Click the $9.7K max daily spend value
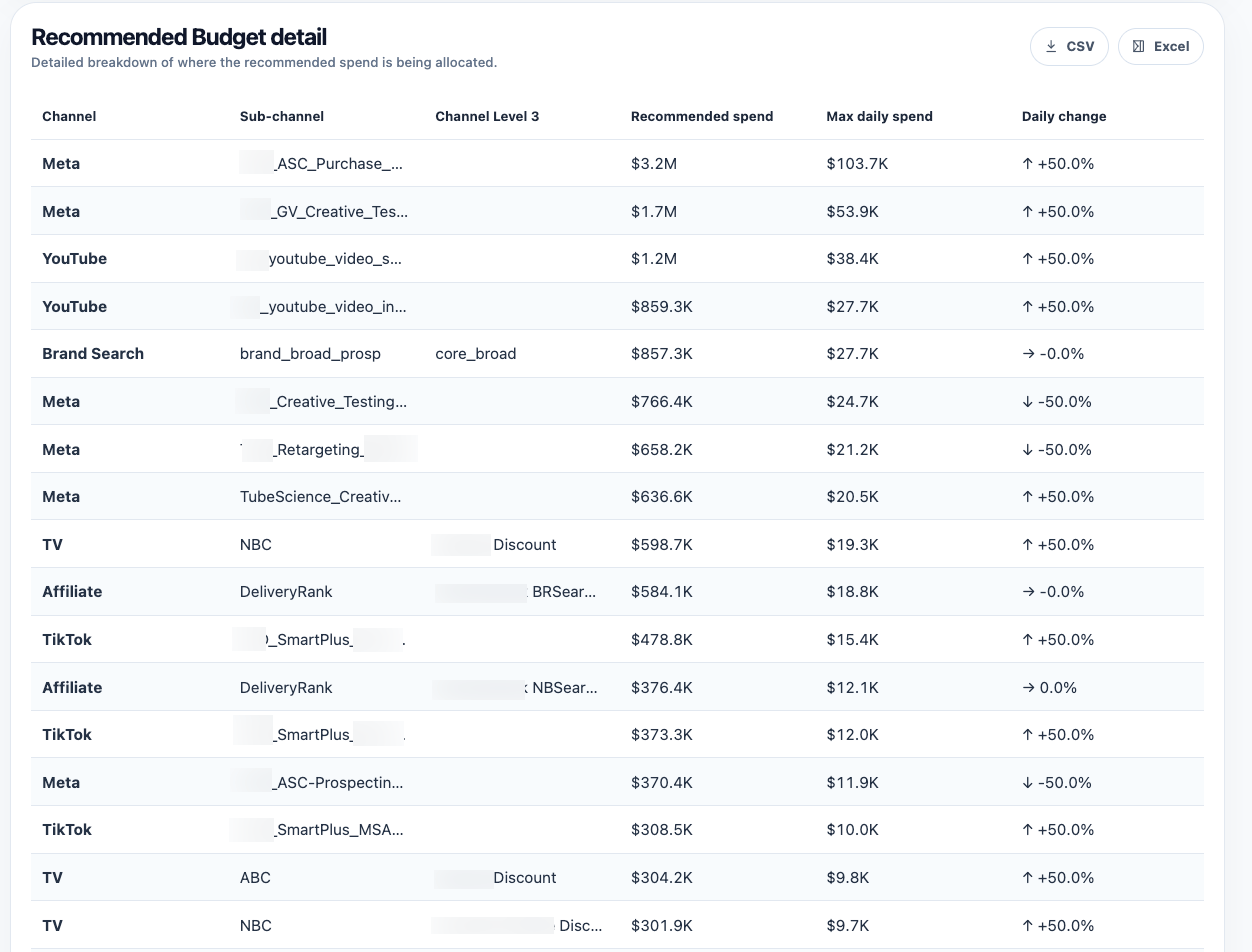The image size is (1252, 952). tap(847, 925)
